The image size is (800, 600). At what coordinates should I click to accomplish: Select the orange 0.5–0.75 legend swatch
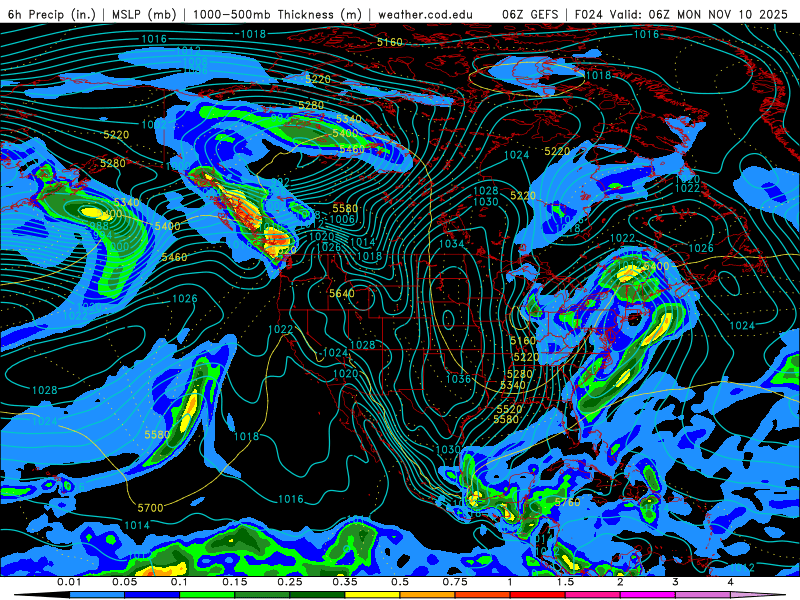(x=428, y=595)
